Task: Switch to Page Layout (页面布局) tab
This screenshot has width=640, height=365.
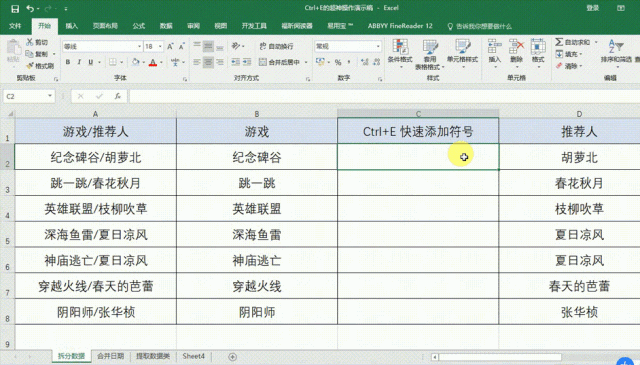Action: (x=105, y=26)
